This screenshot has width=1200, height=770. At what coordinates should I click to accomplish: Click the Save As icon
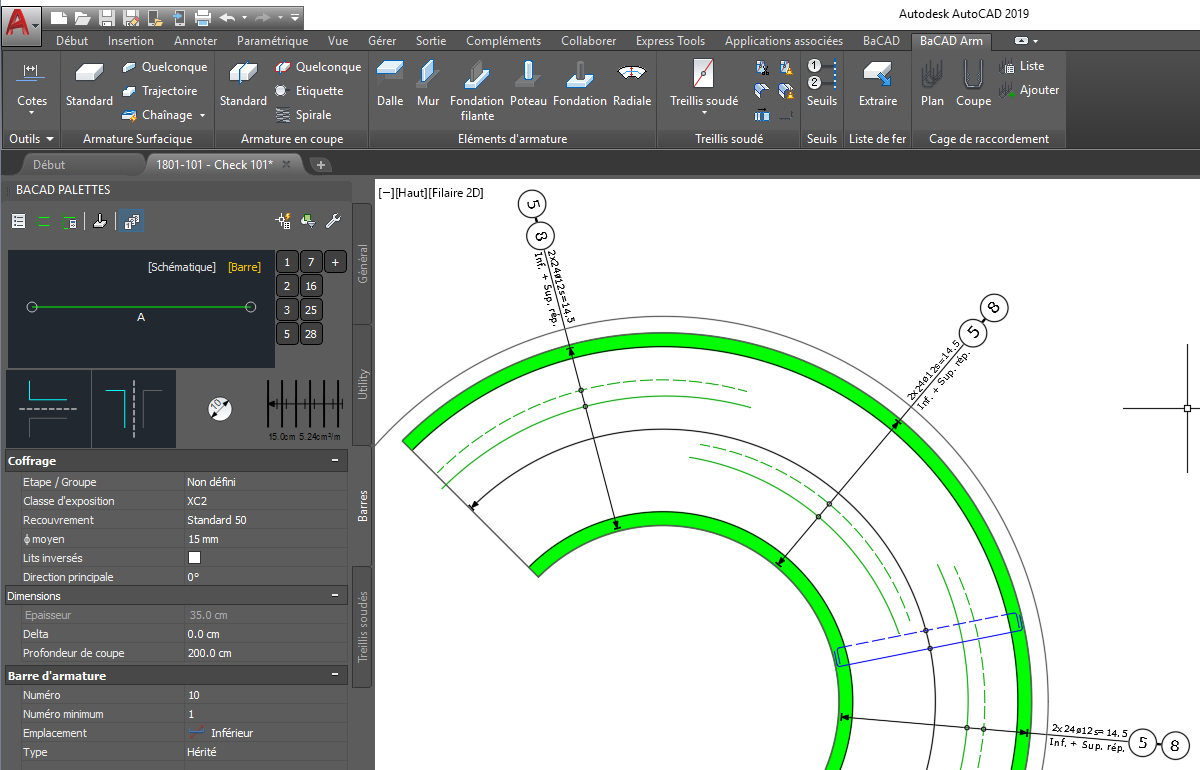pyautogui.click(x=130, y=17)
